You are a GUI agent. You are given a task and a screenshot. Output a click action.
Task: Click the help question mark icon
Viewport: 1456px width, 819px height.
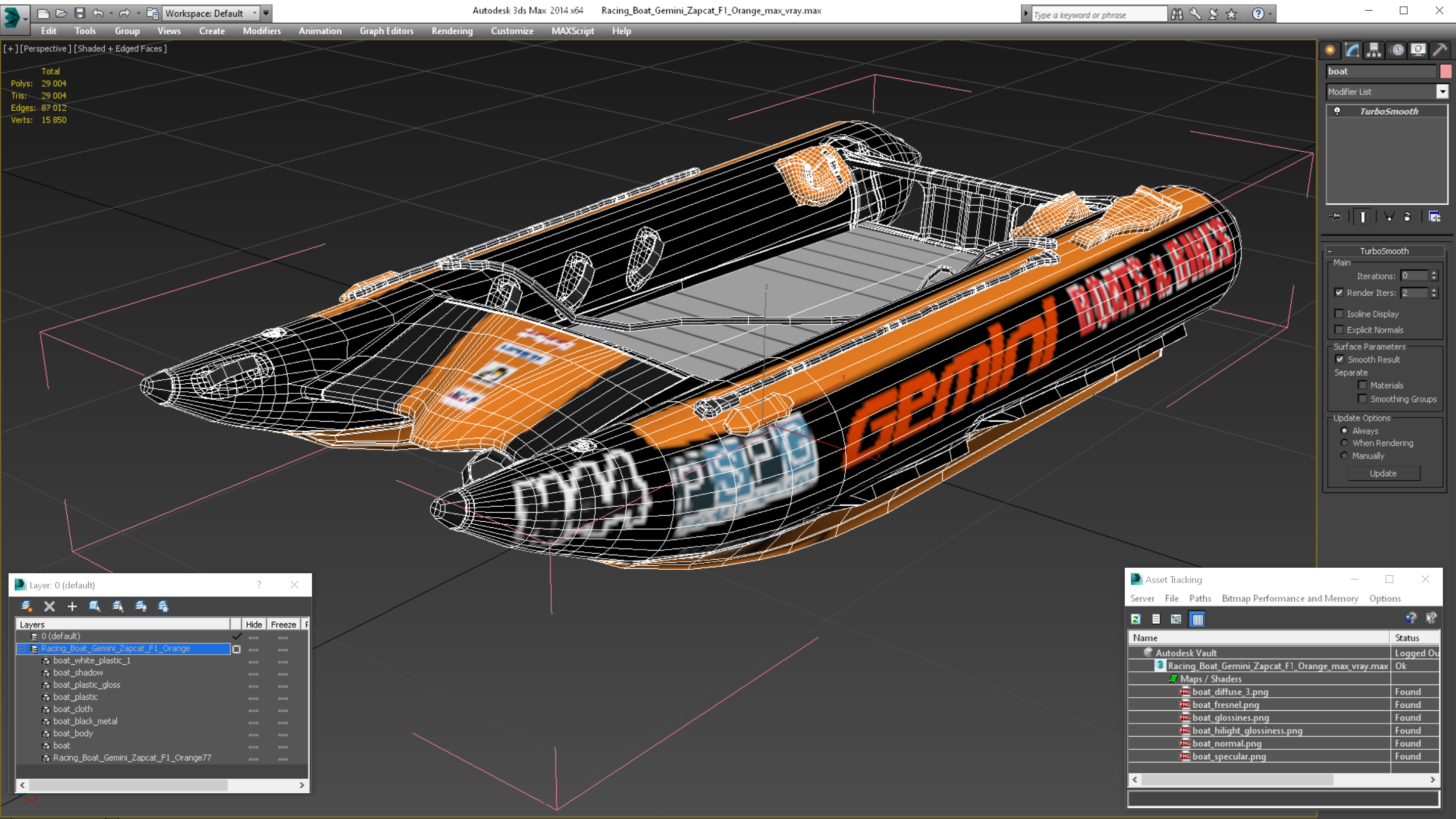[x=1258, y=14]
